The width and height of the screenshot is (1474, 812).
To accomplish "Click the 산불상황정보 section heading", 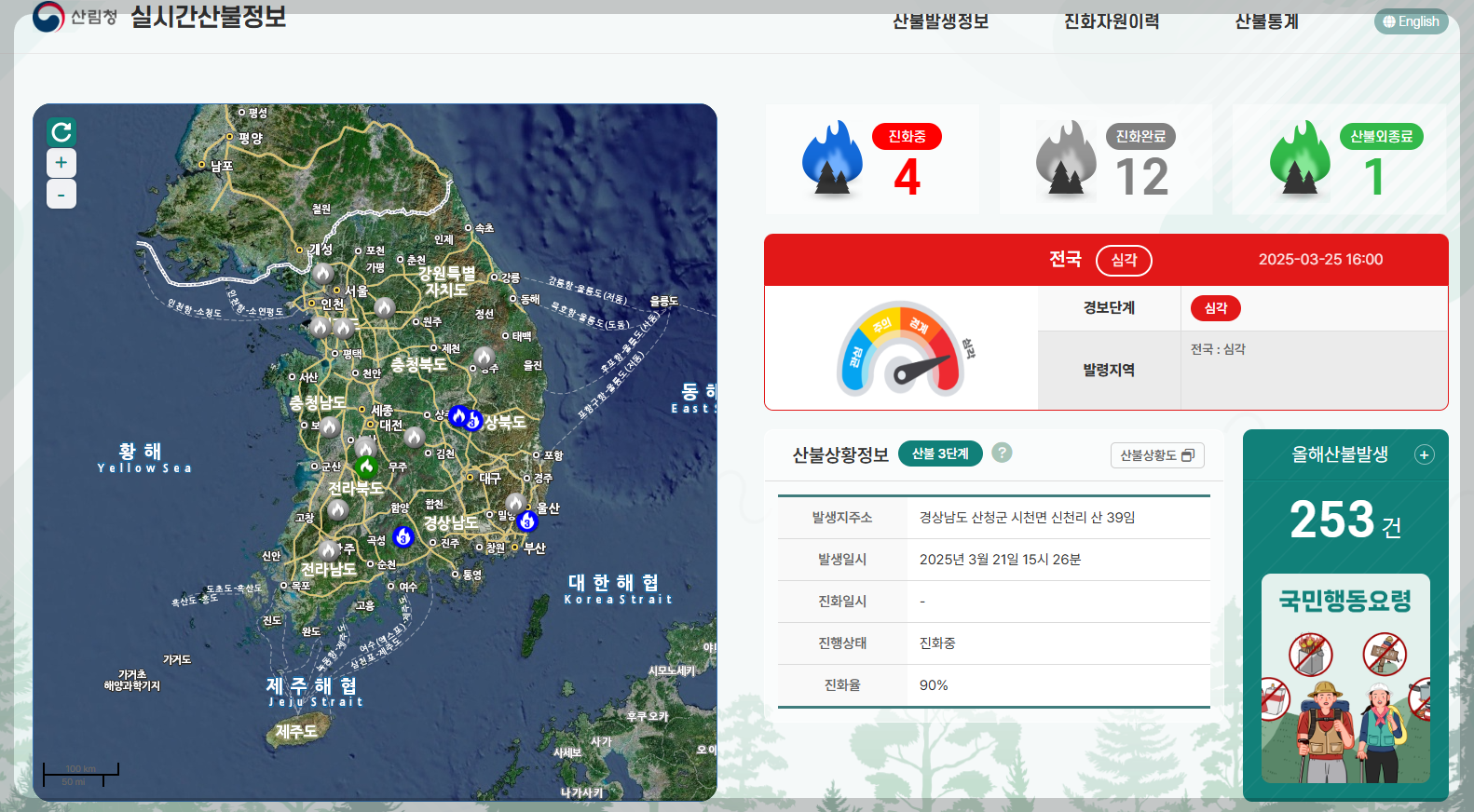I will pos(840,455).
